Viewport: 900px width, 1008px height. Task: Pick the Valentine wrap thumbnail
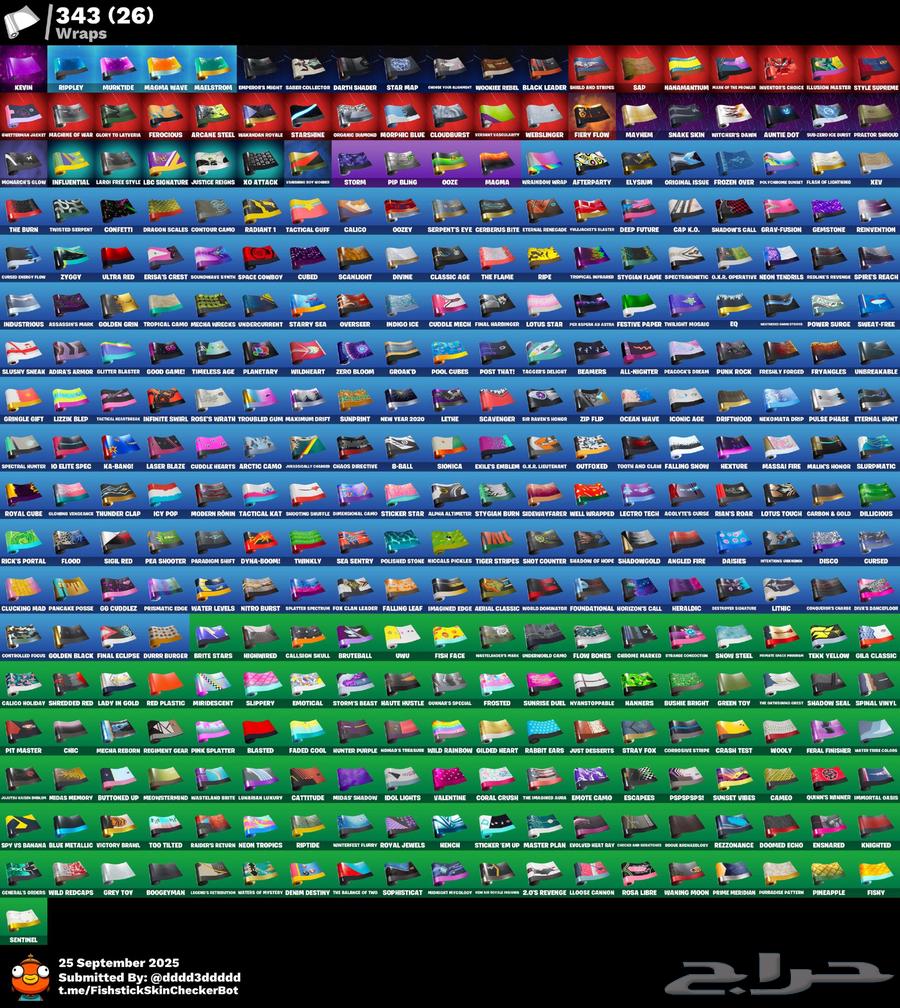point(450,779)
